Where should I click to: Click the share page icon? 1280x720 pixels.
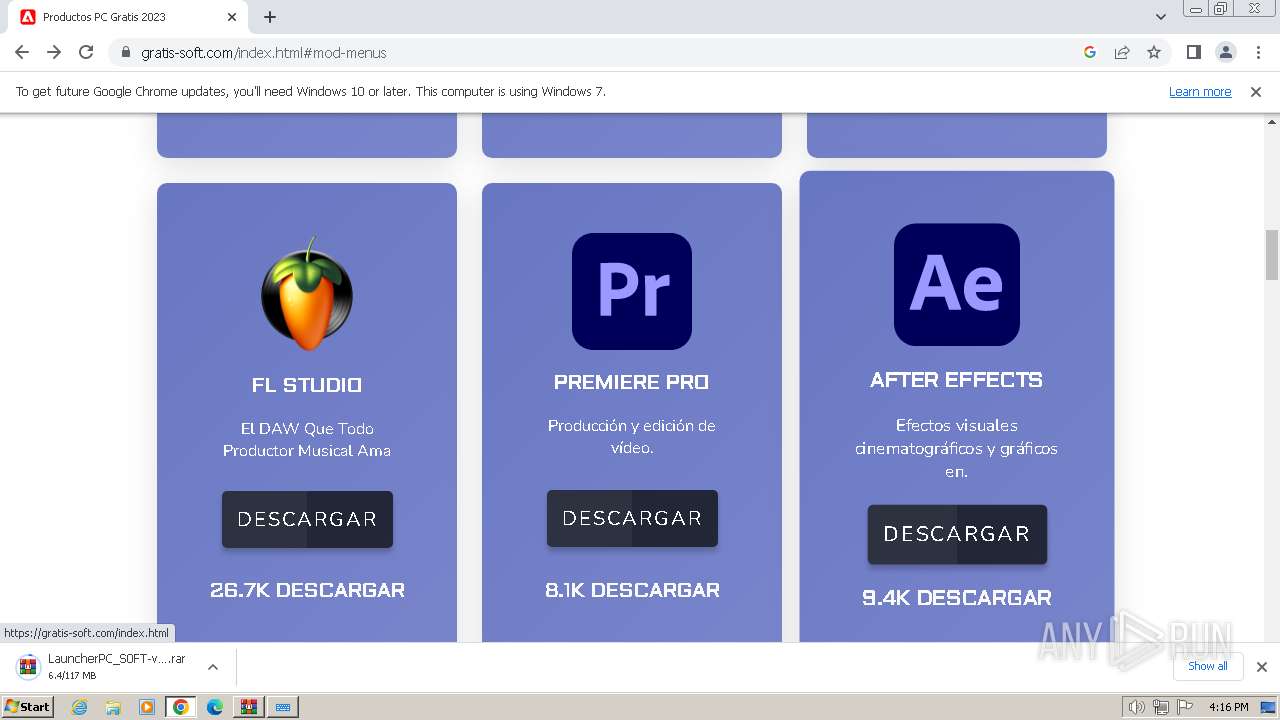(1122, 52)
